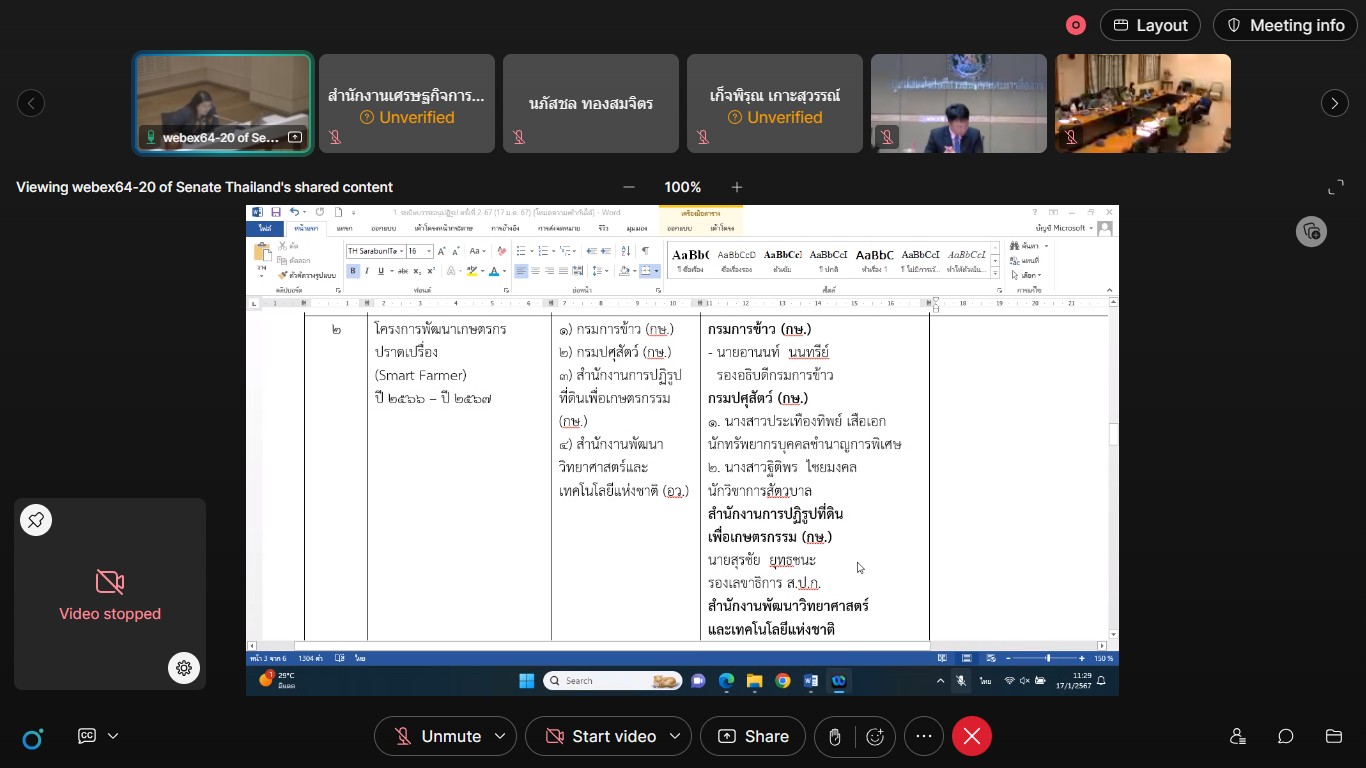Open reactions emoji picker
This screenshot has width=1366, height=768.
click(x=875, y=737)
